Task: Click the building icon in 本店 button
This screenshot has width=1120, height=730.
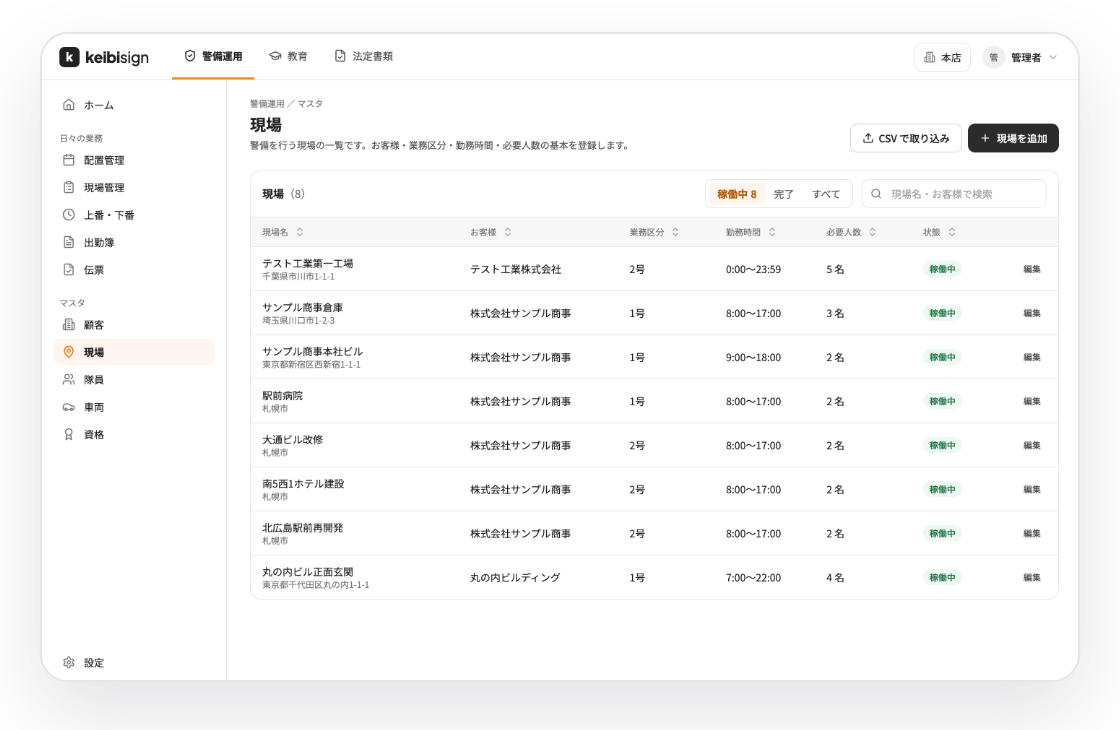Action: tap(929, 57)
